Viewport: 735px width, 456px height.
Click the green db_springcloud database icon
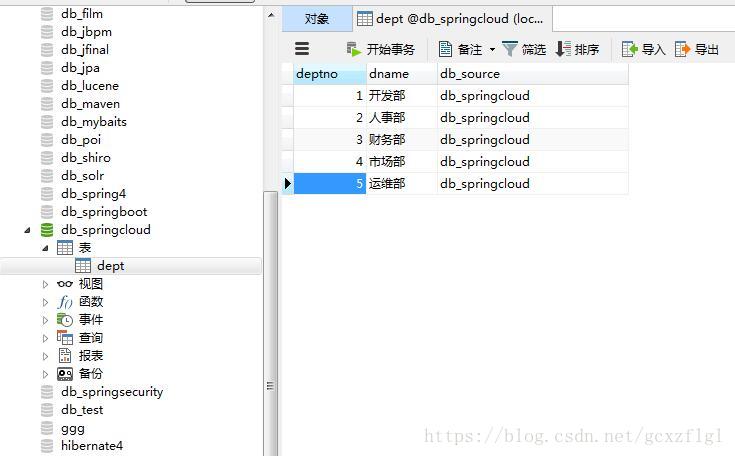pyautogui.click(x=47, y=230)
